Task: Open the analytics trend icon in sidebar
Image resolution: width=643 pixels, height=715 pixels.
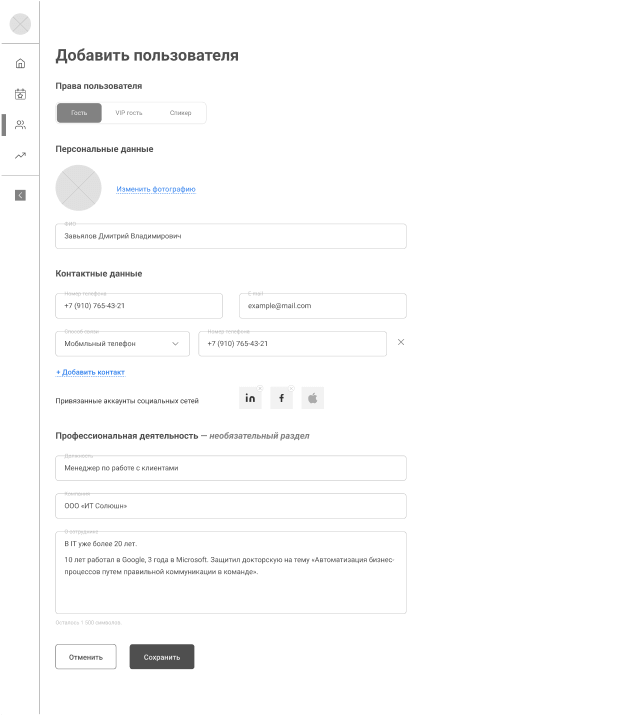Action: tap(20, 156)
